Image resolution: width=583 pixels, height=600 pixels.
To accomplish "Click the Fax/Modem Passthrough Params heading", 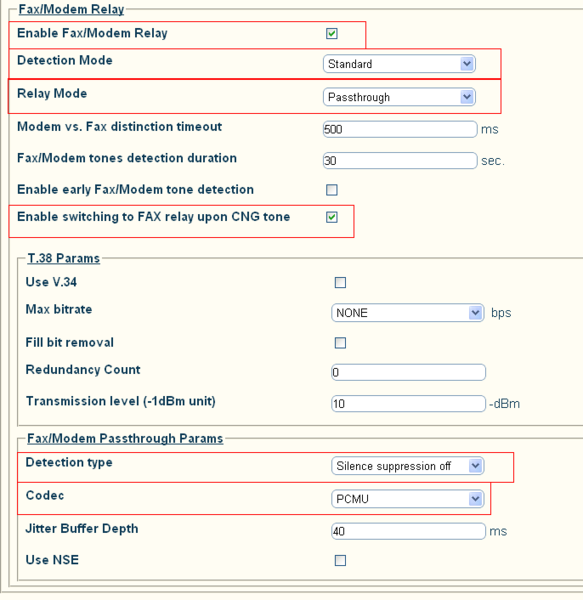I will [x=125, y=439].
